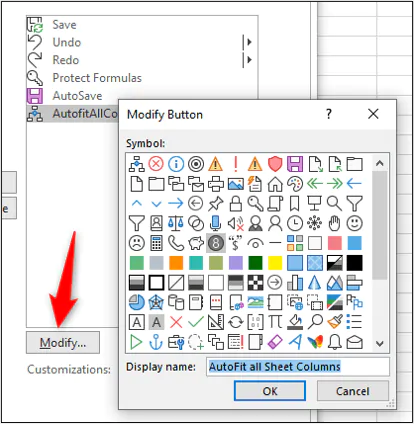Viewport: 414px width, 424px height.
Task: Select the calculator symbol
Action: (156, 243)
